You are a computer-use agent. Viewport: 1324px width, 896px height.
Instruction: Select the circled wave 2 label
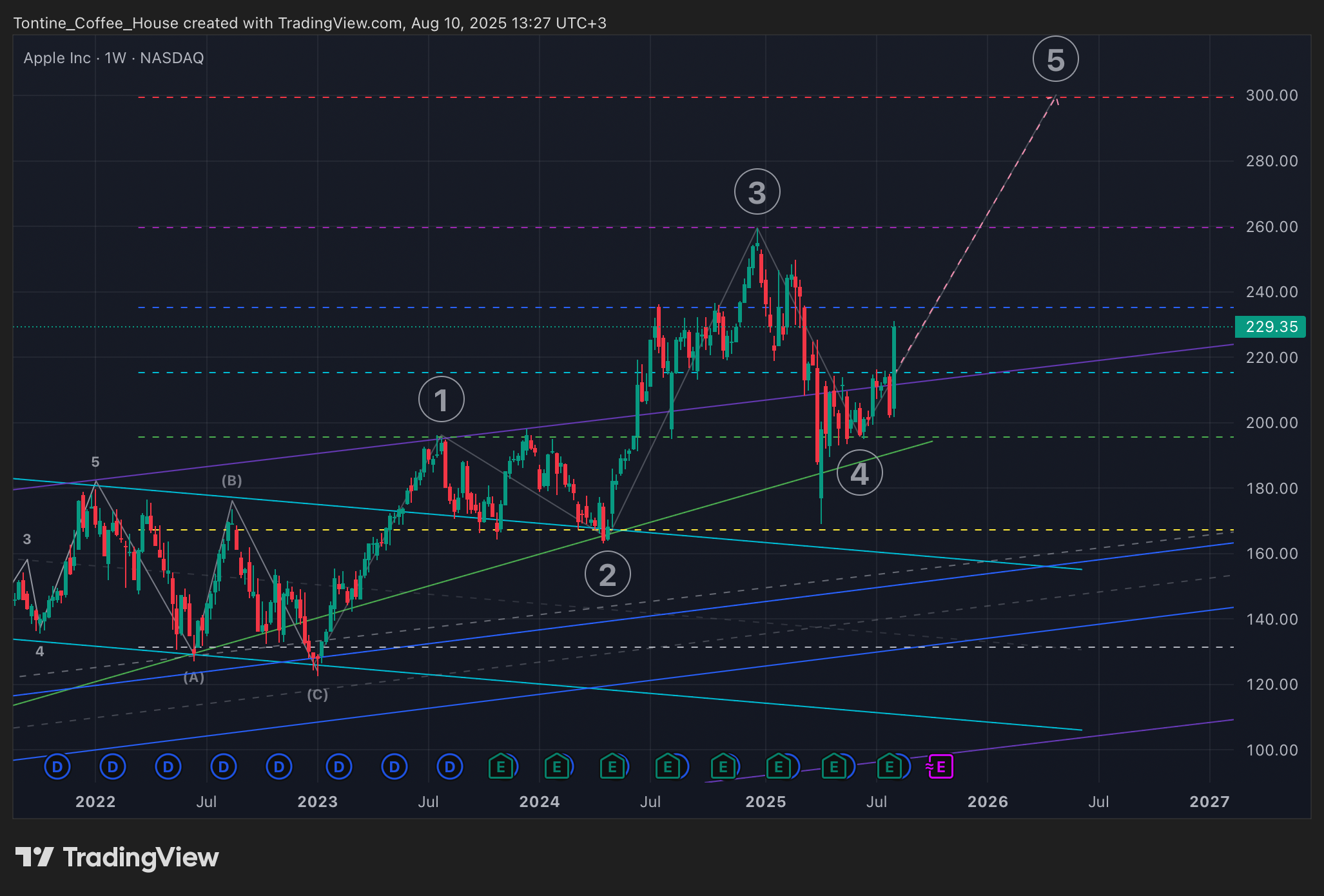pos(607,574)
